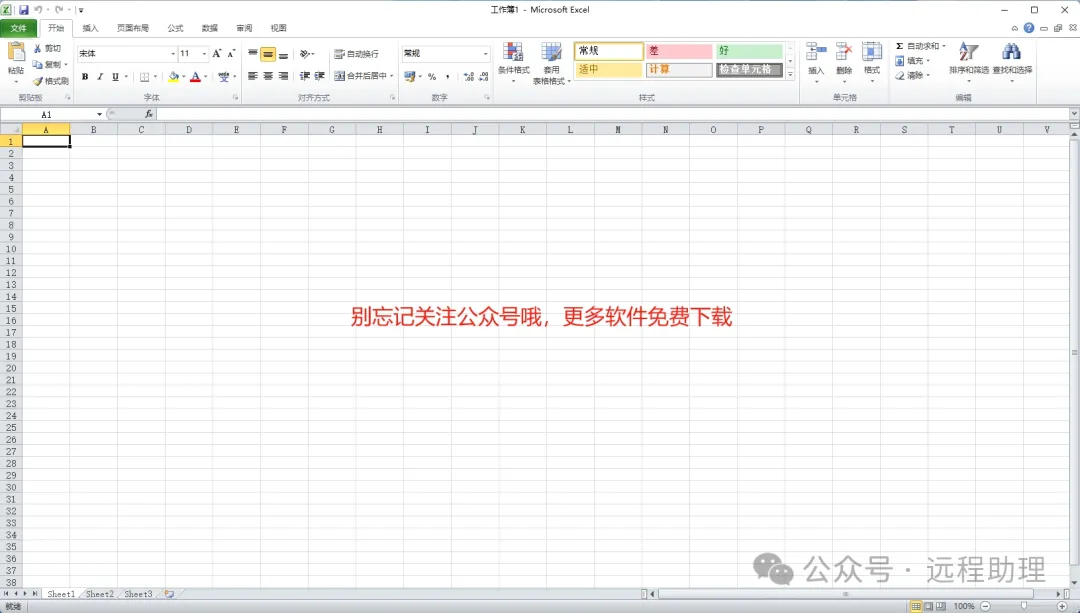Apply comma style number format
Viewport: 1080px width, 613px height.
click(x=448, y=76)
